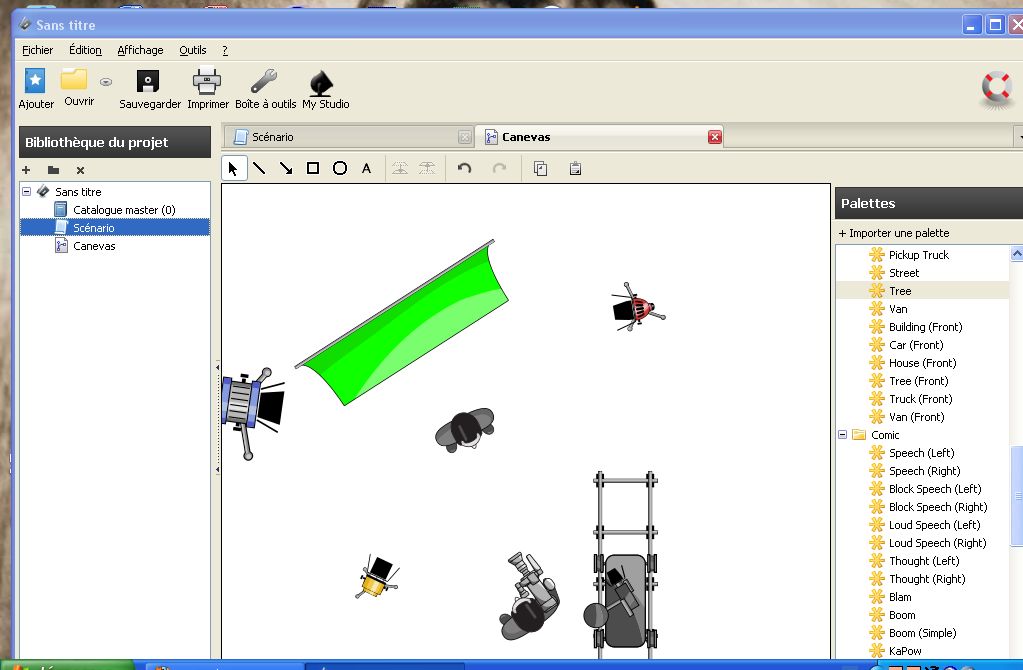Undo the last canvas action
Viewport: 1023px width, 670px height.
coord(465,168)
